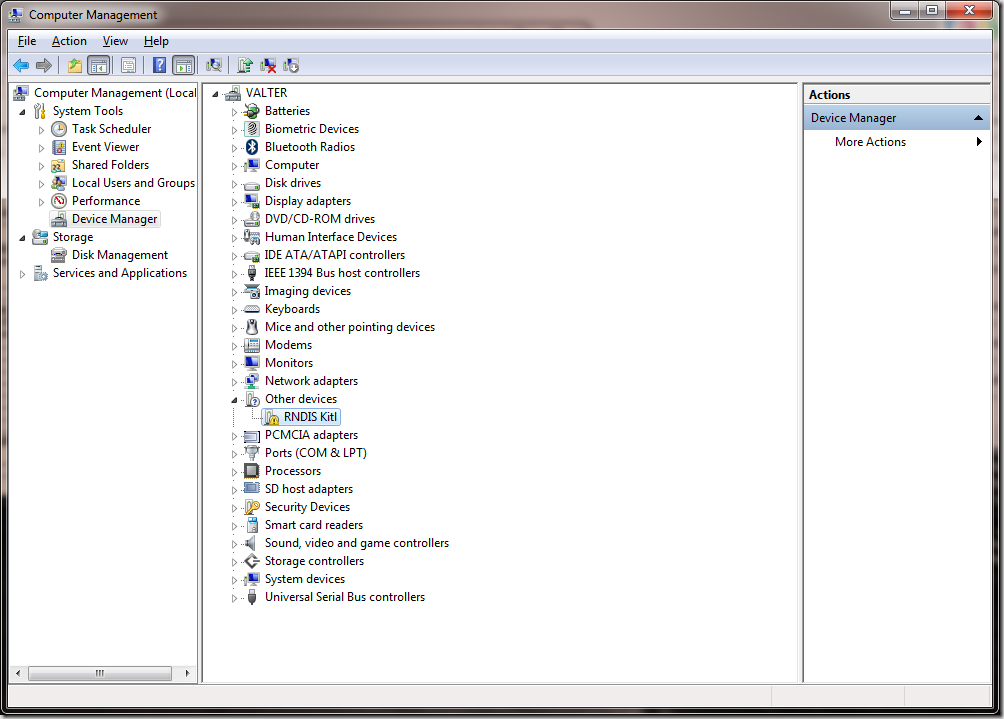
Task: Click the console tree horizontal scrollbar
Action: pyautogui.click(x=100, y=673)
